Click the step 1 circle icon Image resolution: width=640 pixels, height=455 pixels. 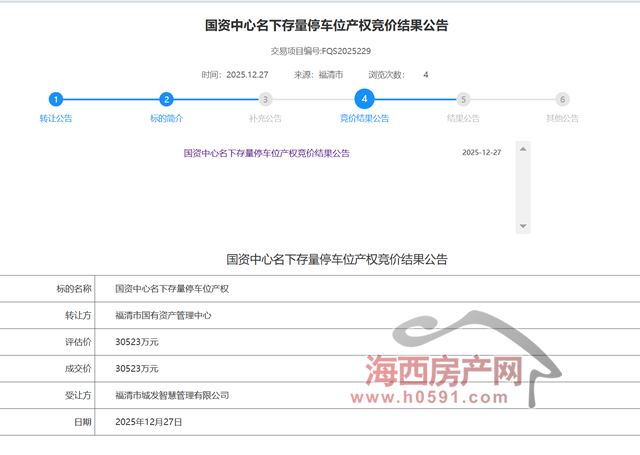click(x=56, y=99)
